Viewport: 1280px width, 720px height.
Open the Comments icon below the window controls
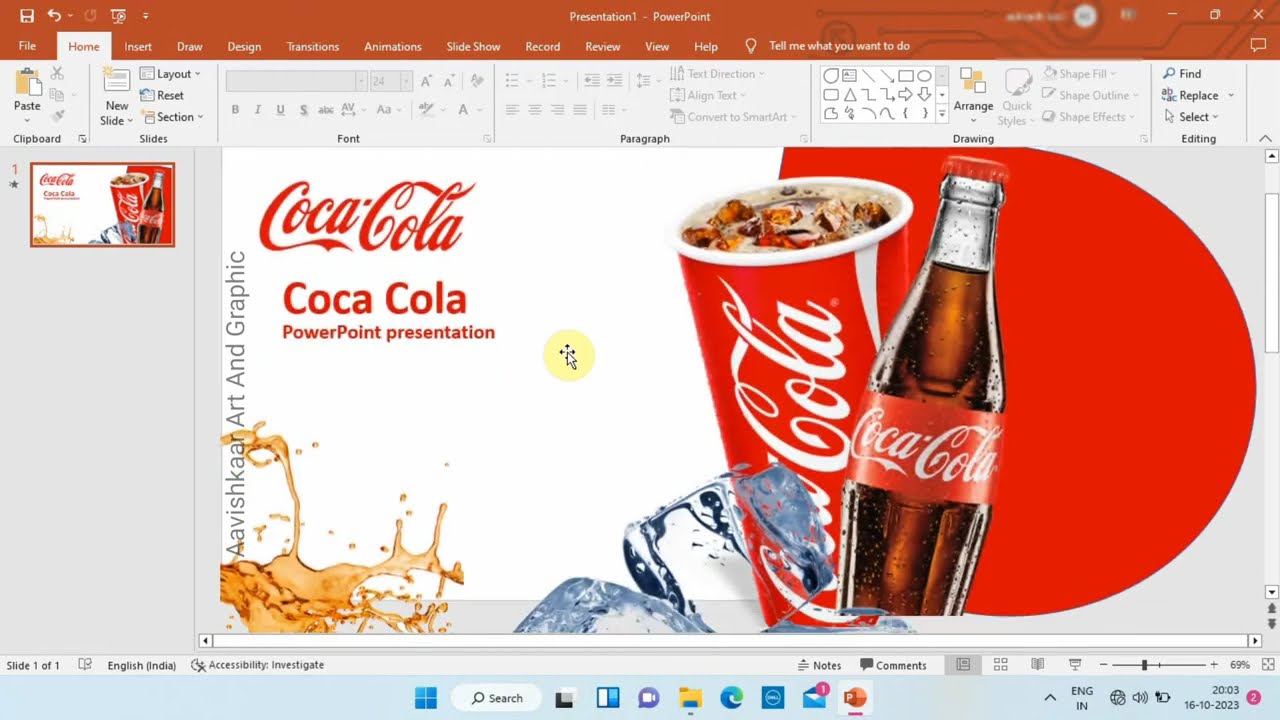(x=1258, y=46)
